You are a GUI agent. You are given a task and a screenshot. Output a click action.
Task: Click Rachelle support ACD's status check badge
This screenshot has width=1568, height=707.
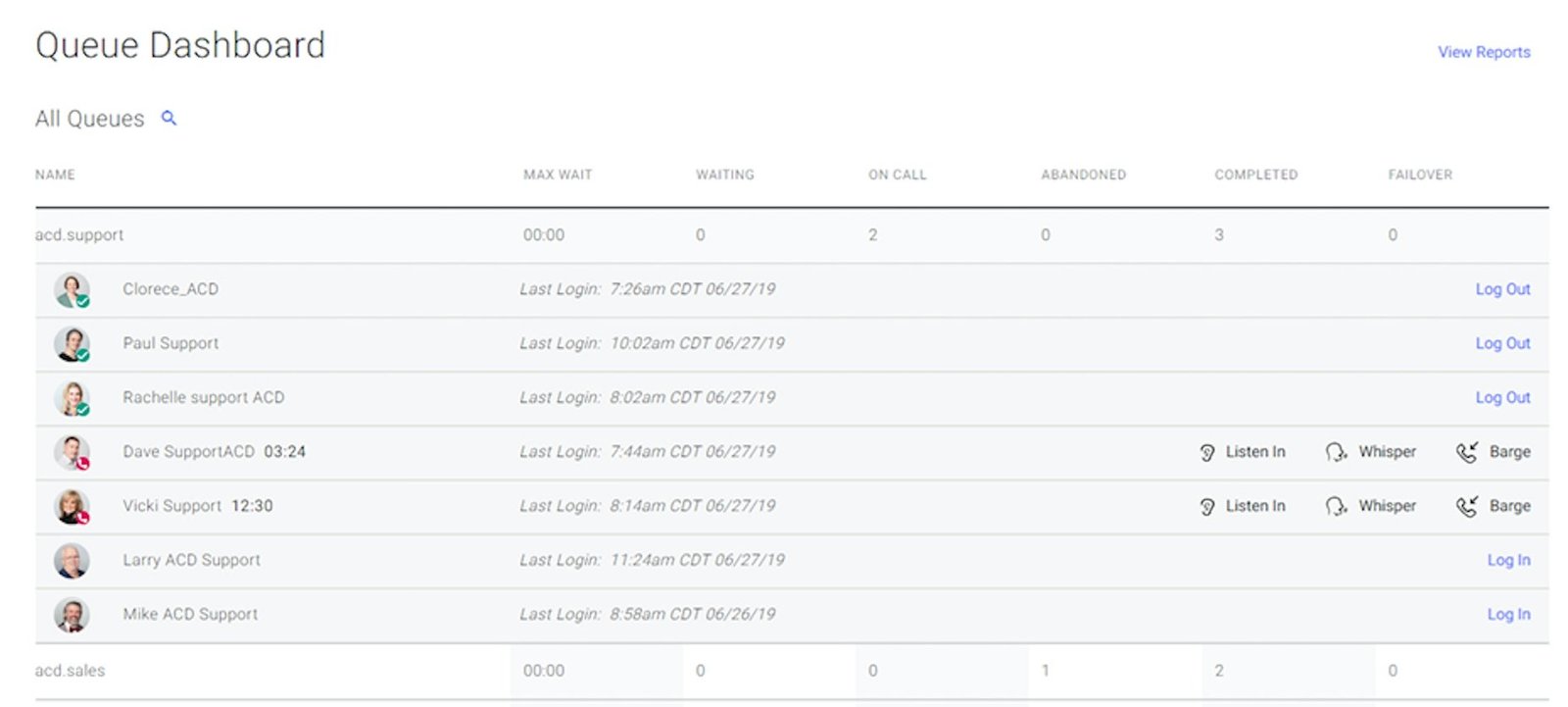[84, 410]
